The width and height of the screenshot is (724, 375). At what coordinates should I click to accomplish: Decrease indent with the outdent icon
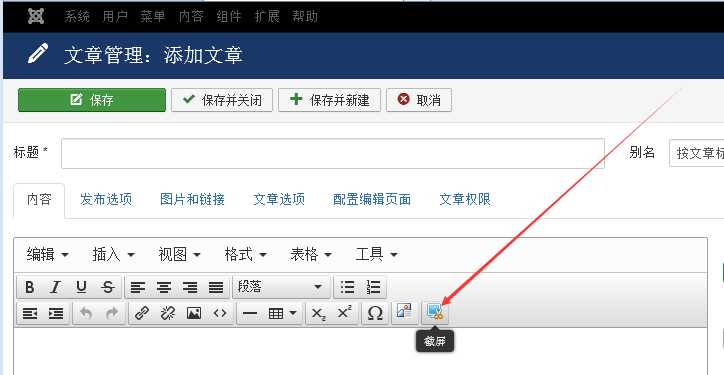30,314
